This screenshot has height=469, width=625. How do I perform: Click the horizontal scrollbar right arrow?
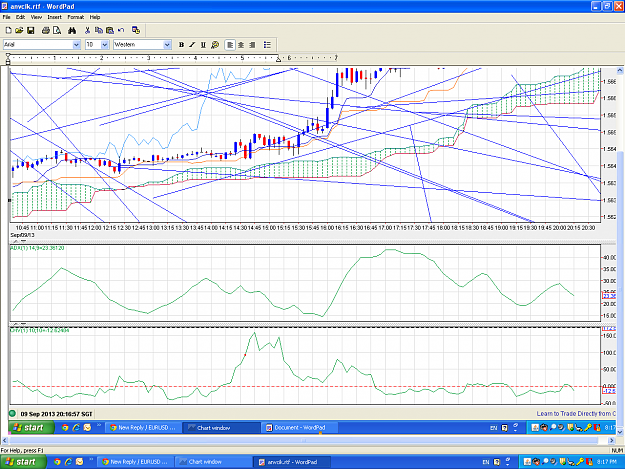(x=611, y=441)
